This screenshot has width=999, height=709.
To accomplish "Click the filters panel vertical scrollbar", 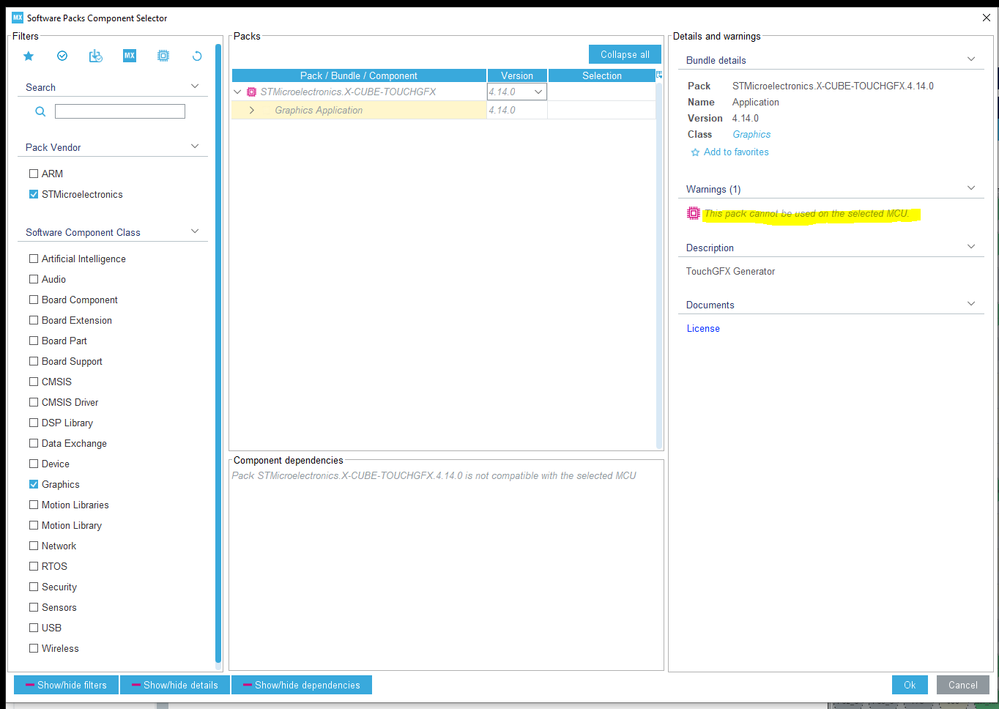I will pyautogui.click(x=218, y=354).
